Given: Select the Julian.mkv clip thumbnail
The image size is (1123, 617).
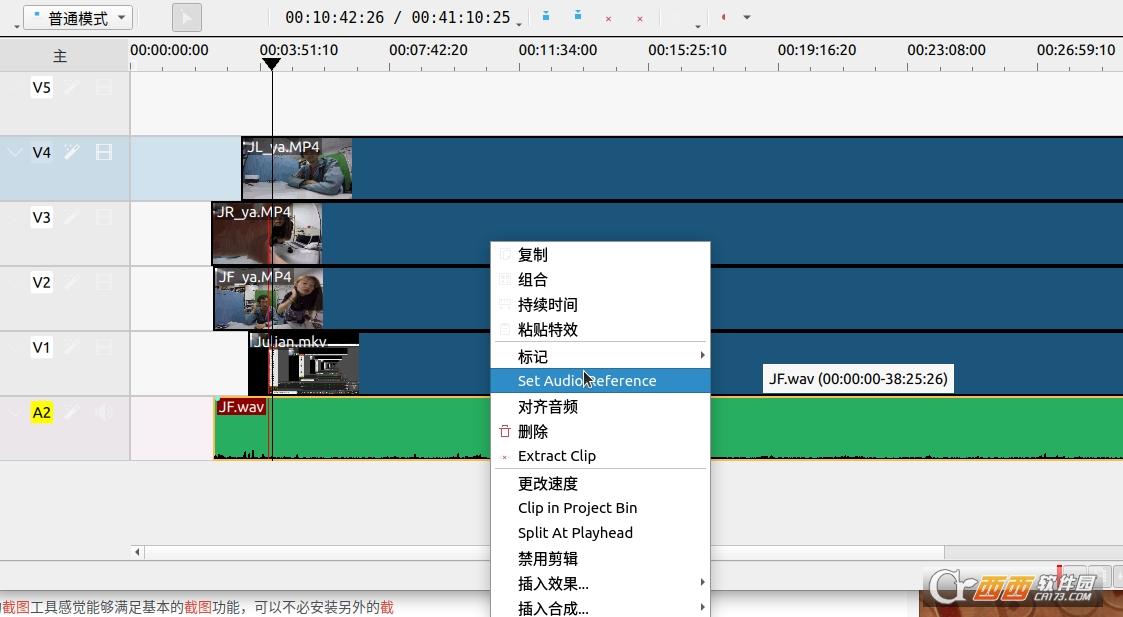Looking at the screenshot, I should point(304,364).
